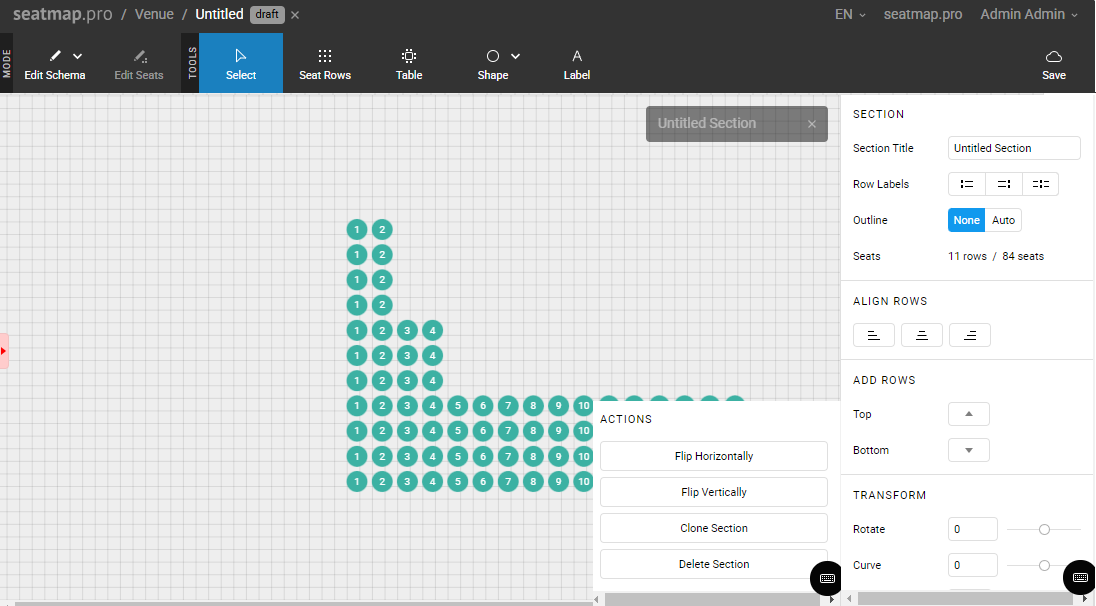Open the Edit Schema mode dropdown
The height and width of the screenshot is (606, 1096).
pos(78,56)
